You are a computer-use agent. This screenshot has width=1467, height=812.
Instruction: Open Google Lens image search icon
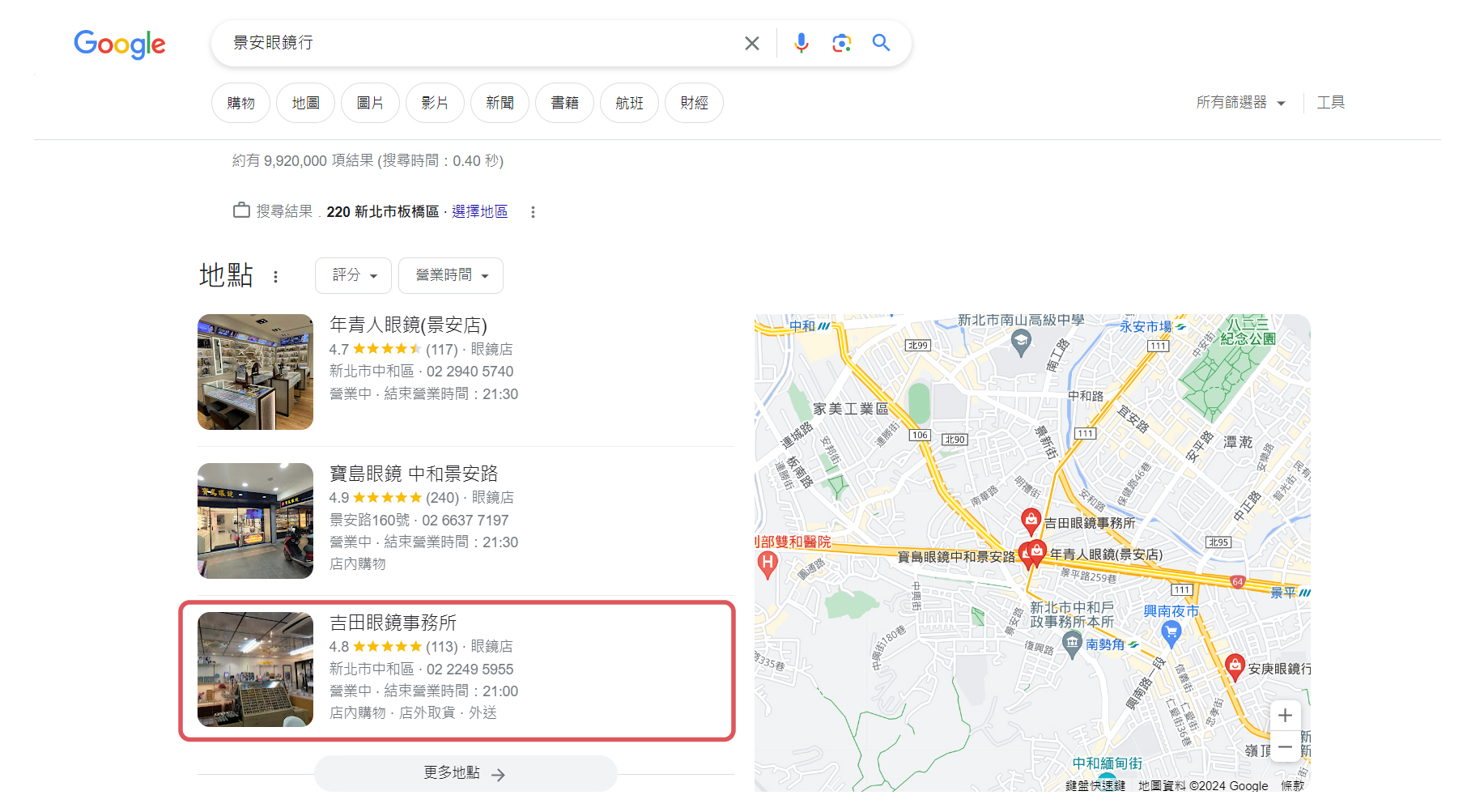(x=841, y=43)
